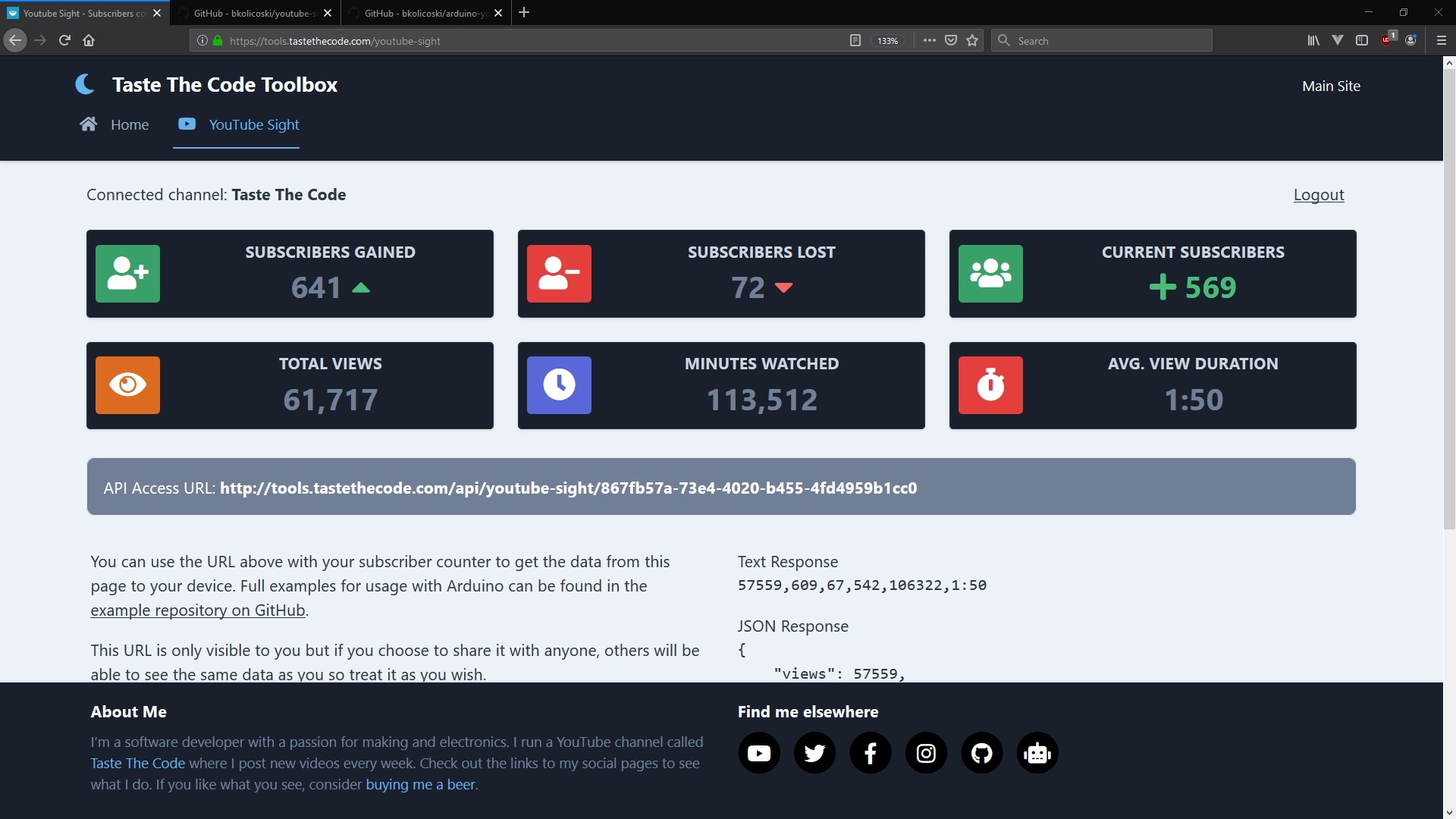The width and height of the screenshot is (1456, 819).
Task: Click the page vertical scrollbar
Action: tap(1448, 303)
